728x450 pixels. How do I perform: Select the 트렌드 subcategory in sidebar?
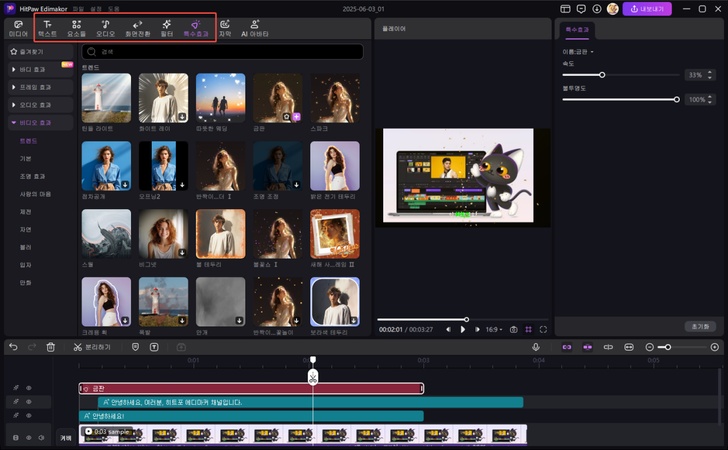click(28, 141)
